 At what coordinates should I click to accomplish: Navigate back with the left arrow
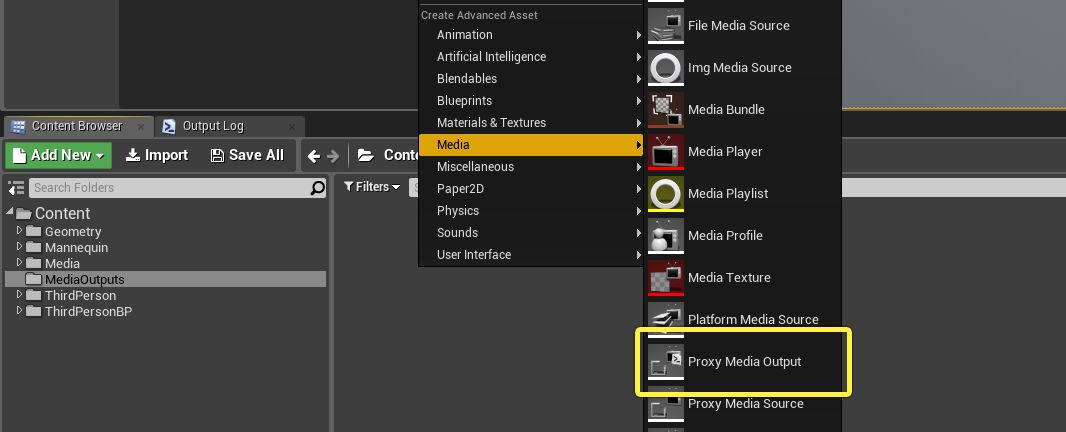click(x=313, y=156)
